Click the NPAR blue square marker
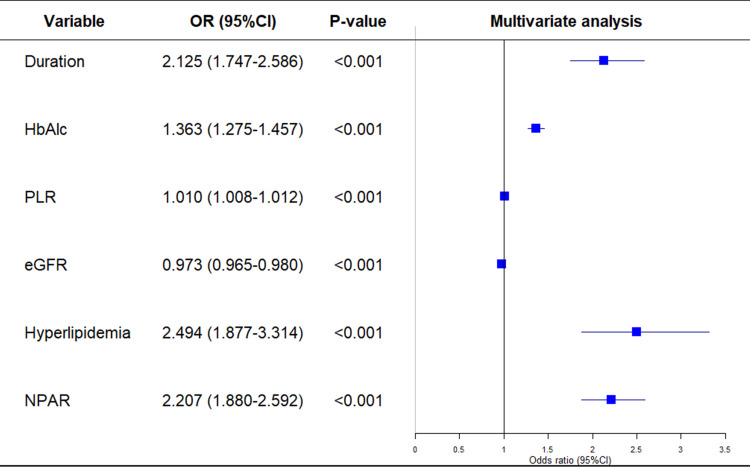 coord(611,399)
